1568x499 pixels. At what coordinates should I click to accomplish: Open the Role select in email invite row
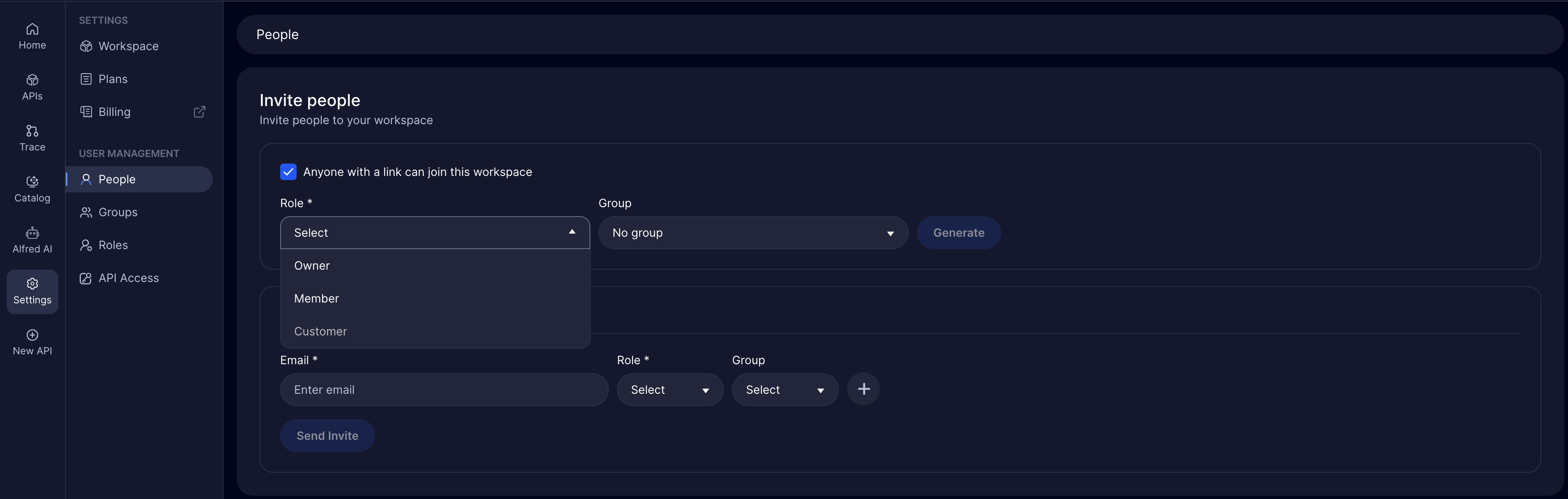(x=670, y=390)
